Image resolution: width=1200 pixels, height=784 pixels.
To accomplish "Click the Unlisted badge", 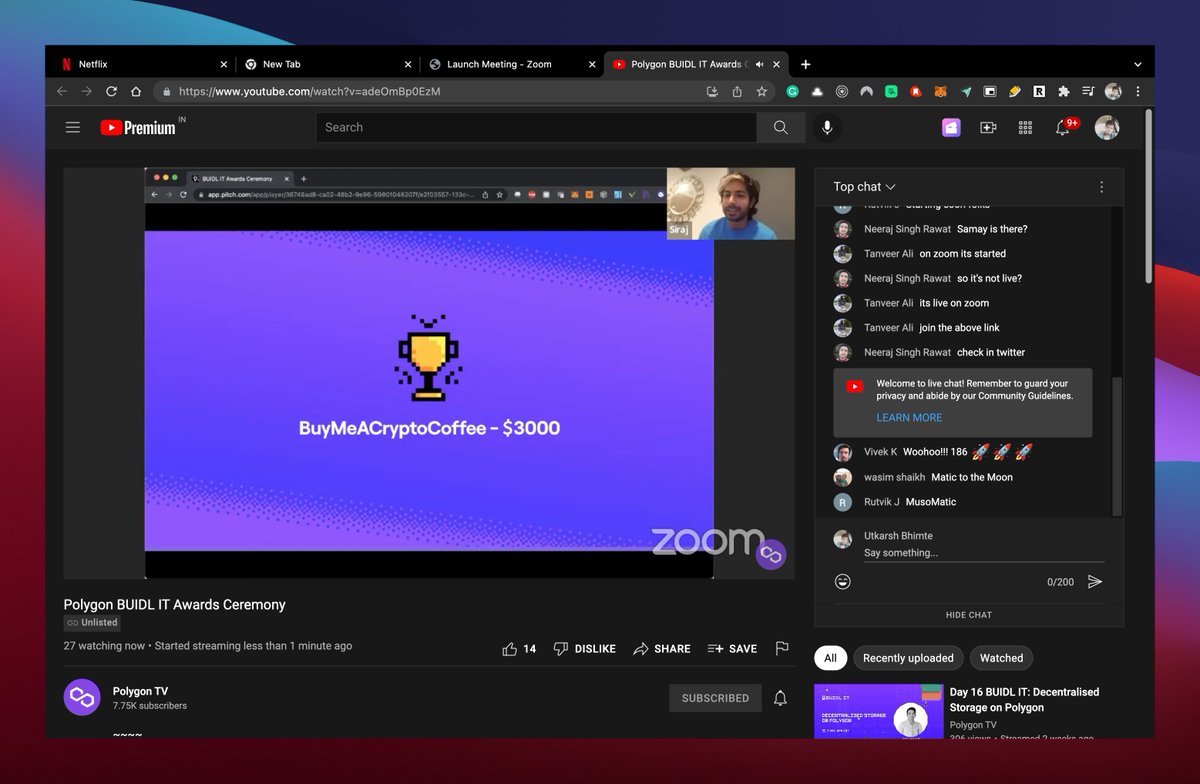I will pos(92,622).
